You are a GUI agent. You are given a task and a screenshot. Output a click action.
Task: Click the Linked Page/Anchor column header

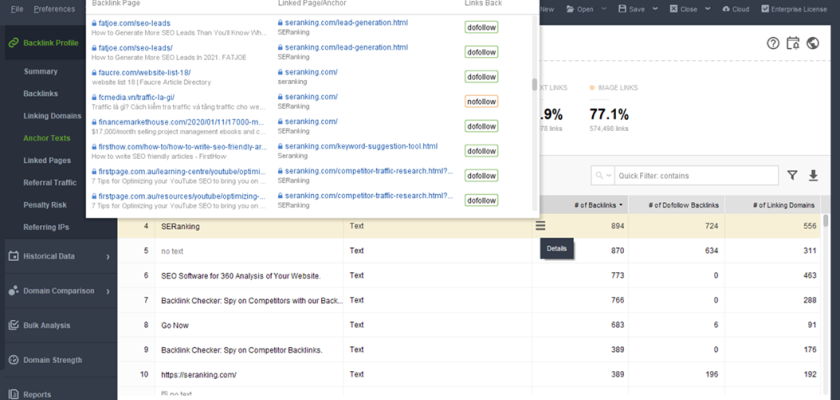tap(312, 3)
